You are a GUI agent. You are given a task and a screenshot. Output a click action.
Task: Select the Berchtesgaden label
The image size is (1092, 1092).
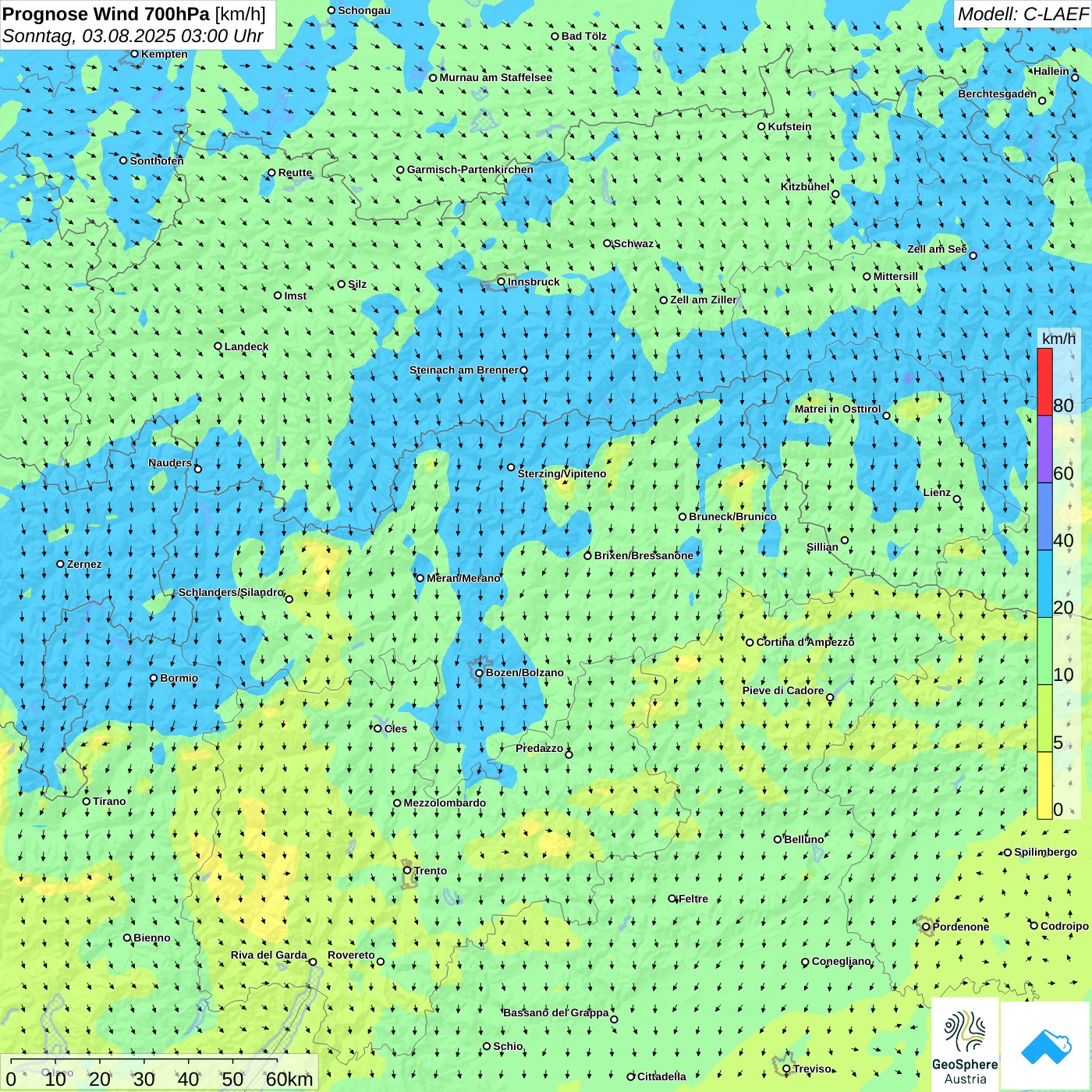click(998, 94)
